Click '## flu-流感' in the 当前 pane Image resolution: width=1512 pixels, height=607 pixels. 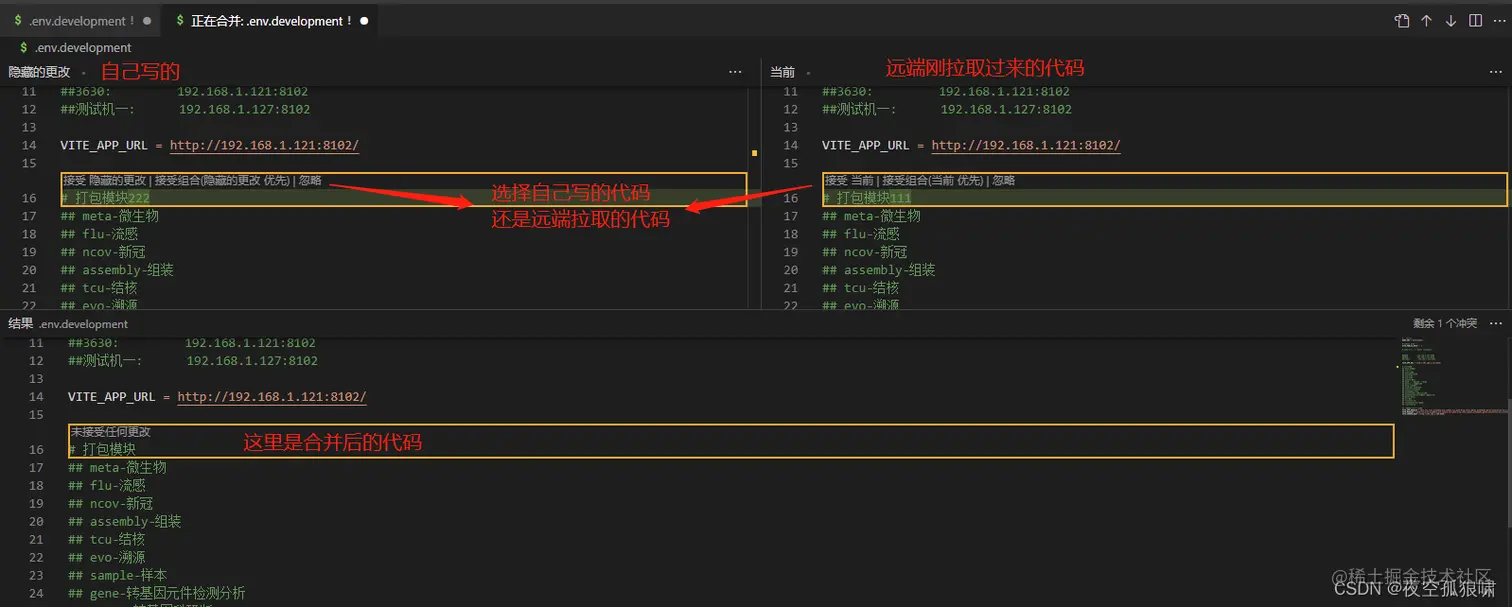[x=860, y=234]
